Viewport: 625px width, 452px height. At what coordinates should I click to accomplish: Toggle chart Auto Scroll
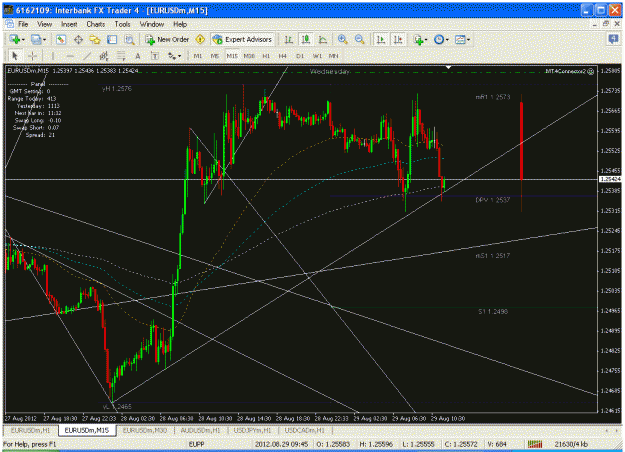tap(381, 39)
